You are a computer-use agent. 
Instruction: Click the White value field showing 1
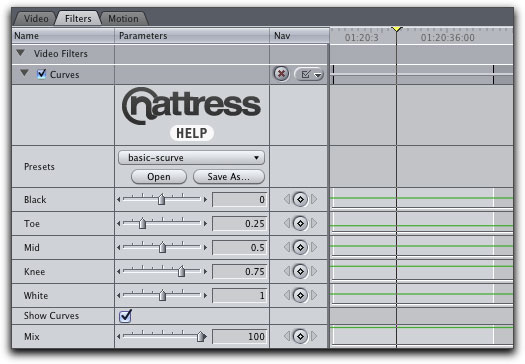[x=240, y=295]
